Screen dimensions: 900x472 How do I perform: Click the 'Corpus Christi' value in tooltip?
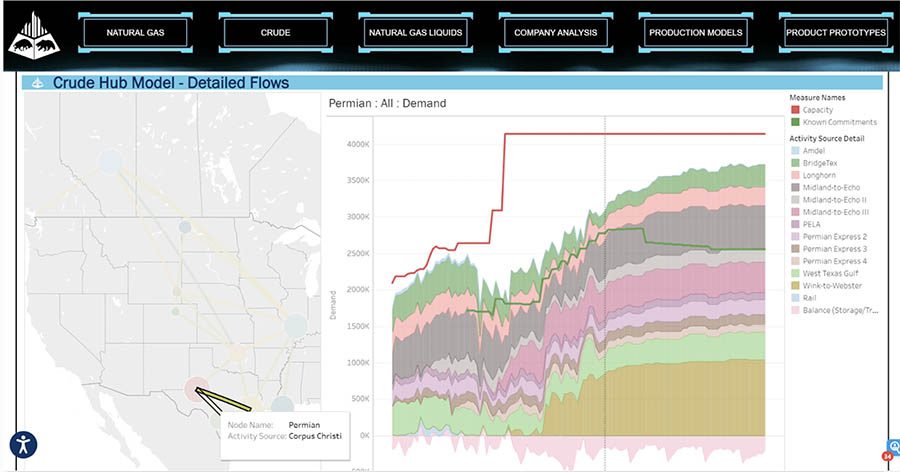[315, 436]
